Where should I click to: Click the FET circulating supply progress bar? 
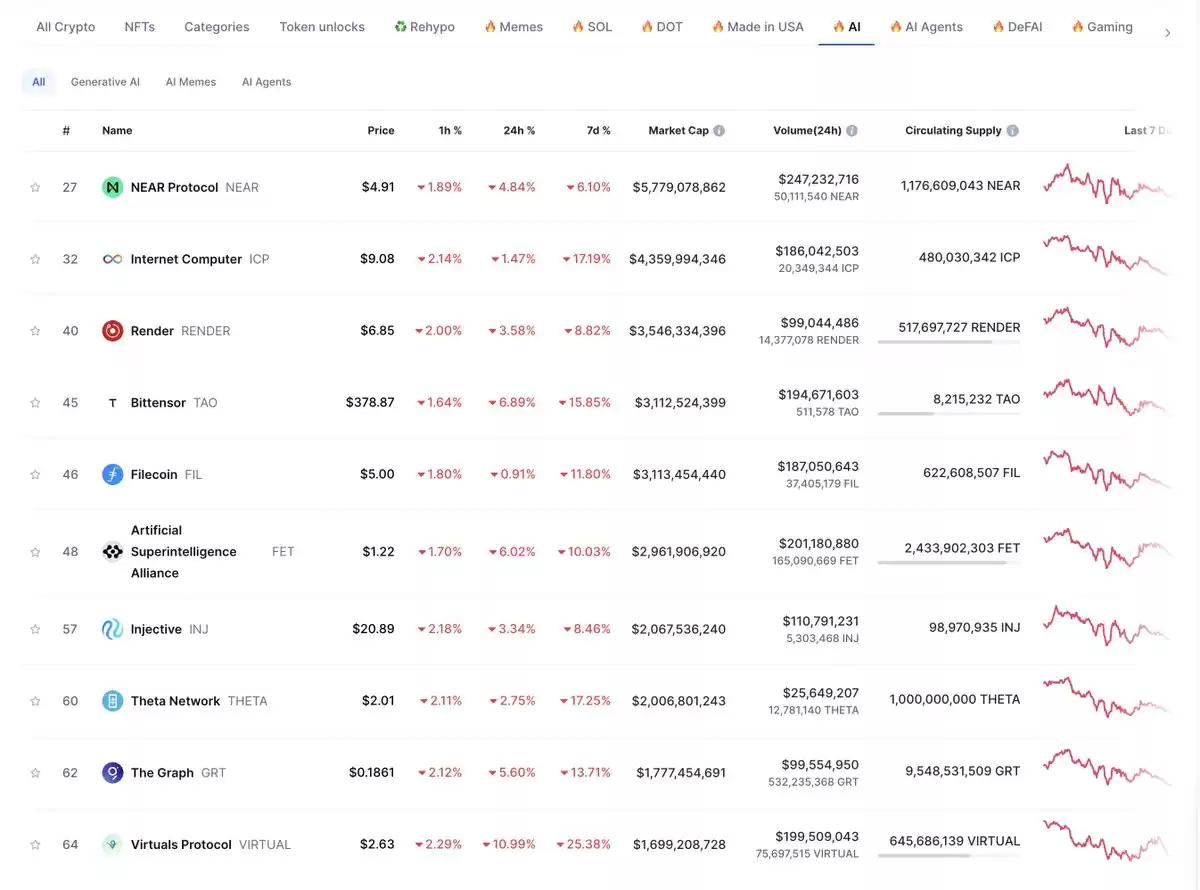tap(949, 563)
